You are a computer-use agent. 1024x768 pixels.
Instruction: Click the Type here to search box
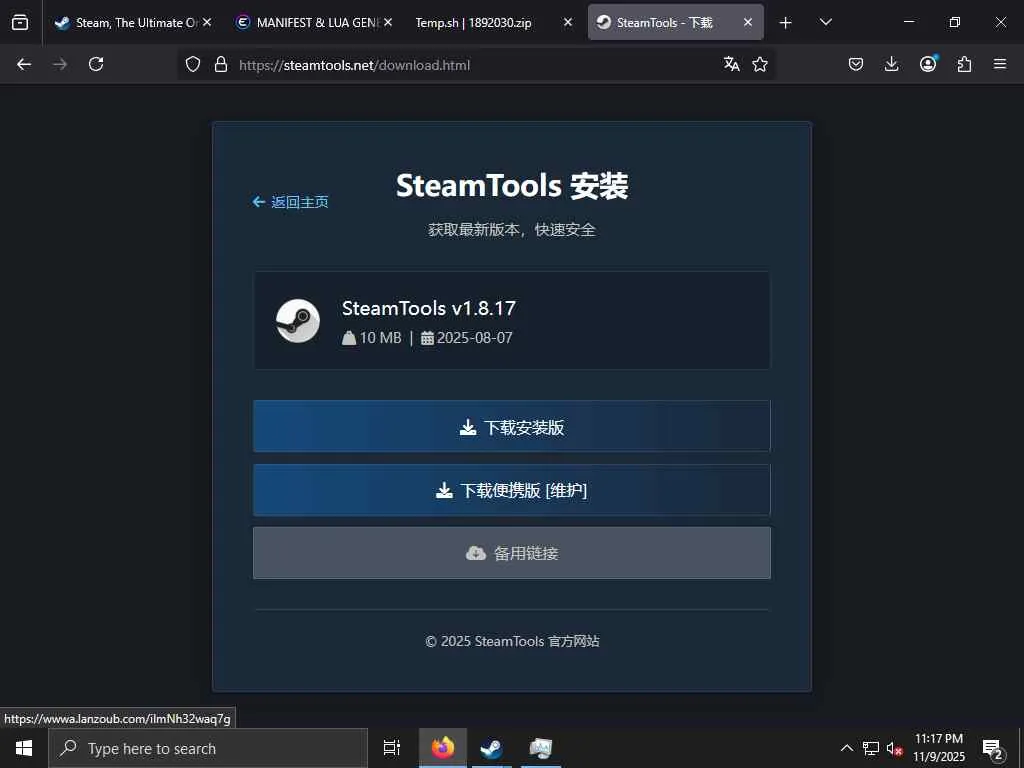(208, 748)
